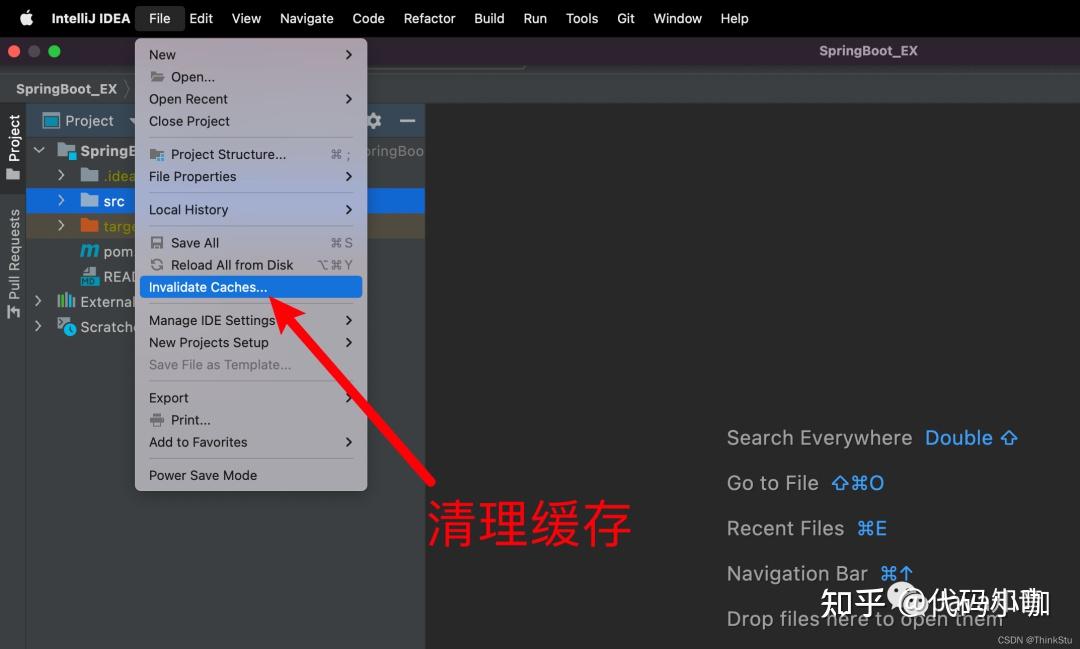The width and height of the screenshot is (1080, 649).
Task: Expand File Properties submenu arrow
Action: point(349,176)
